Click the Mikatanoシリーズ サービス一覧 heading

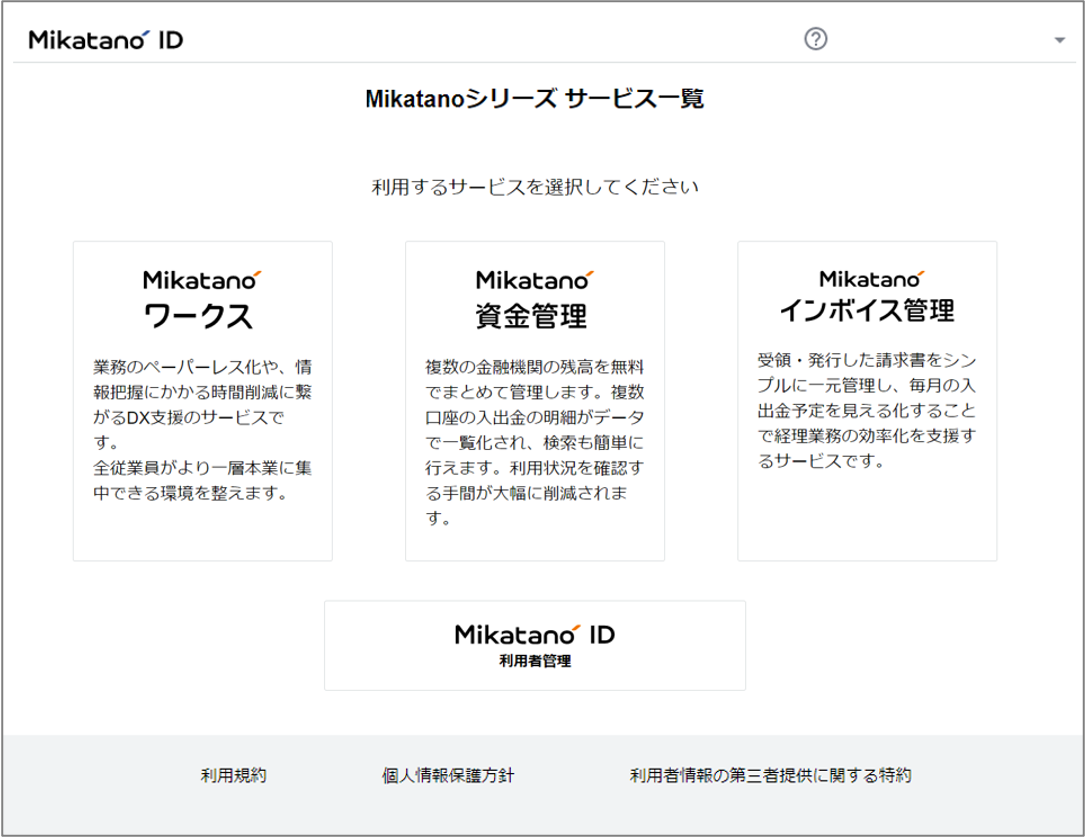tap(535, 99)
